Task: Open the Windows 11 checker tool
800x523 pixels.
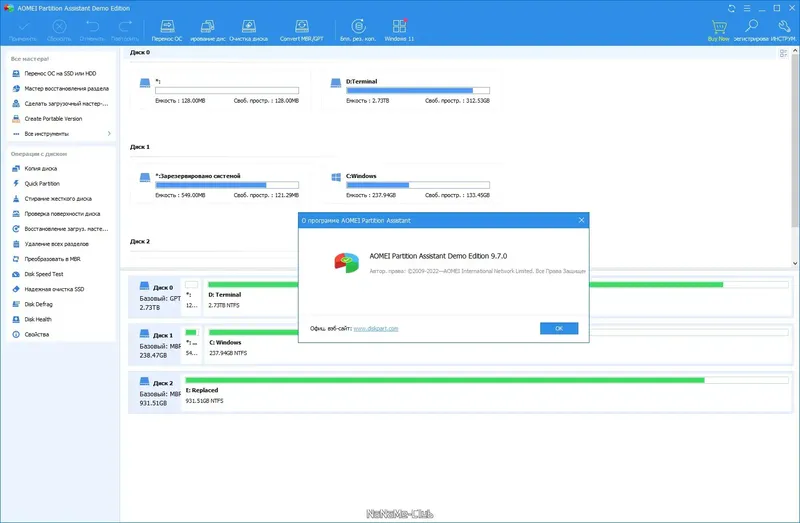Action: (399, 31)
